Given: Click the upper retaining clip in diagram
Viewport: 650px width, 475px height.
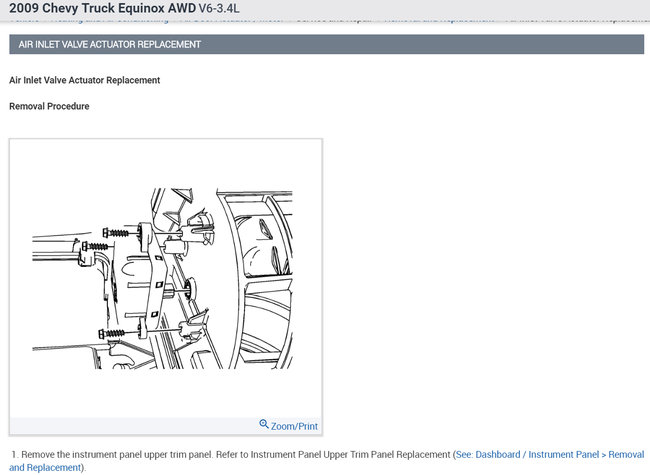Looking at the screenshot, I should [x=198, y=227].
